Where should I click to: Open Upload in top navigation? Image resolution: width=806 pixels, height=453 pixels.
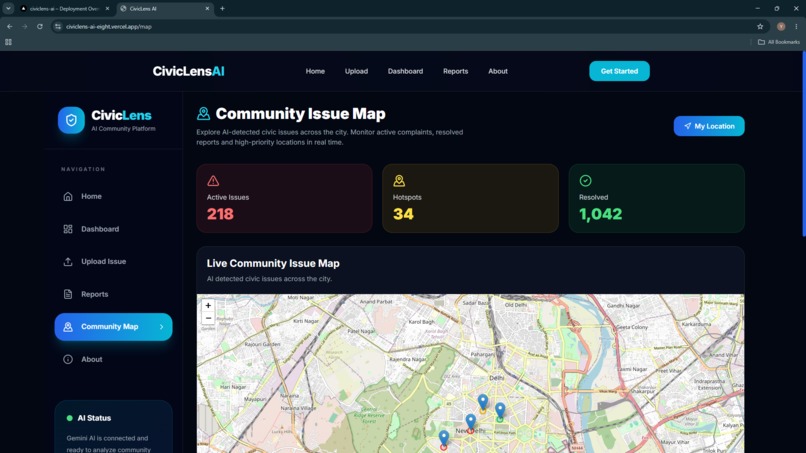[x=356, y=71]
